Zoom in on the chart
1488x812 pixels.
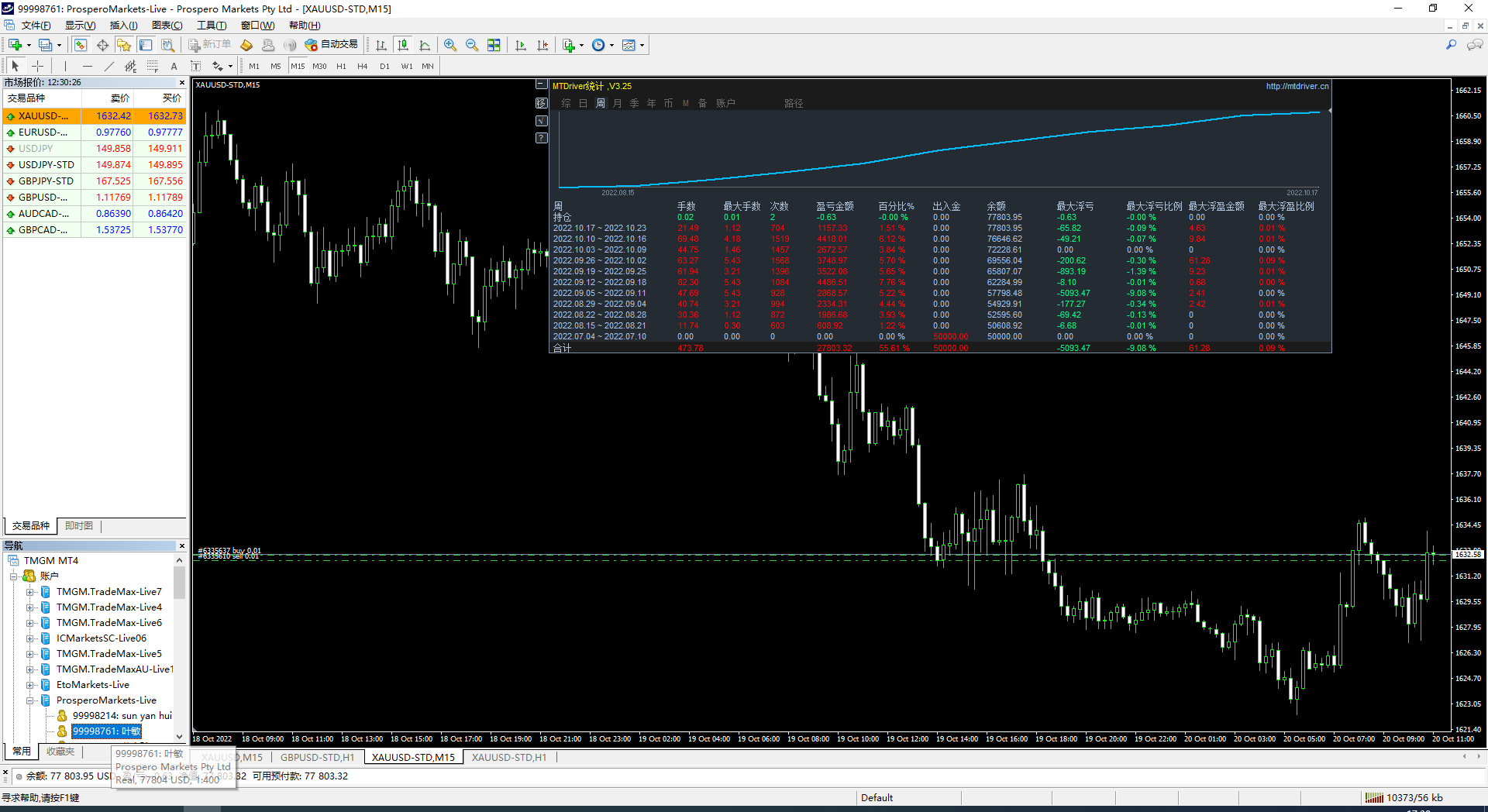[x=450, y=45]
